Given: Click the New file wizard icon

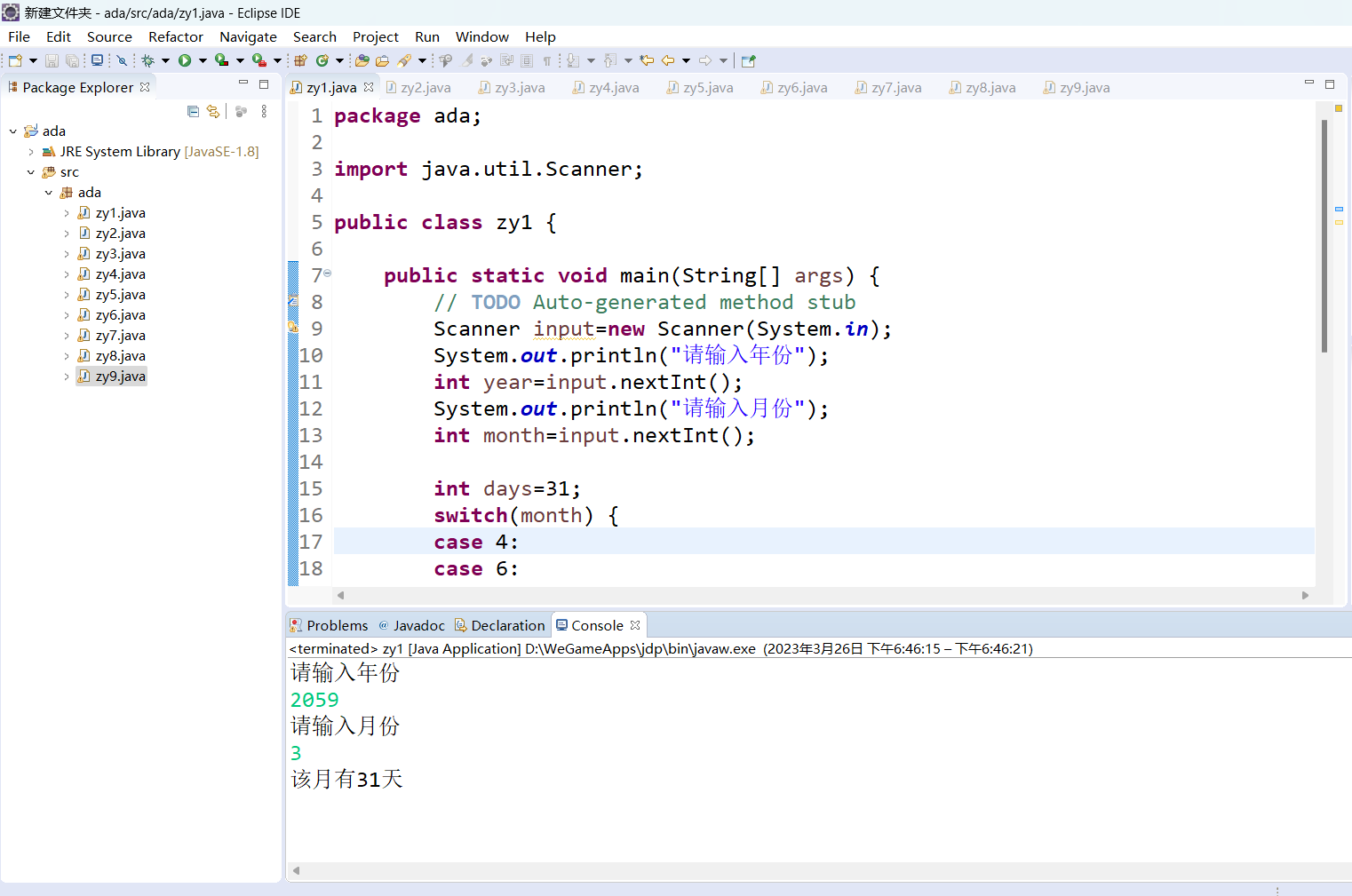Looking at the screenshot, I should [x=15, y=60].
